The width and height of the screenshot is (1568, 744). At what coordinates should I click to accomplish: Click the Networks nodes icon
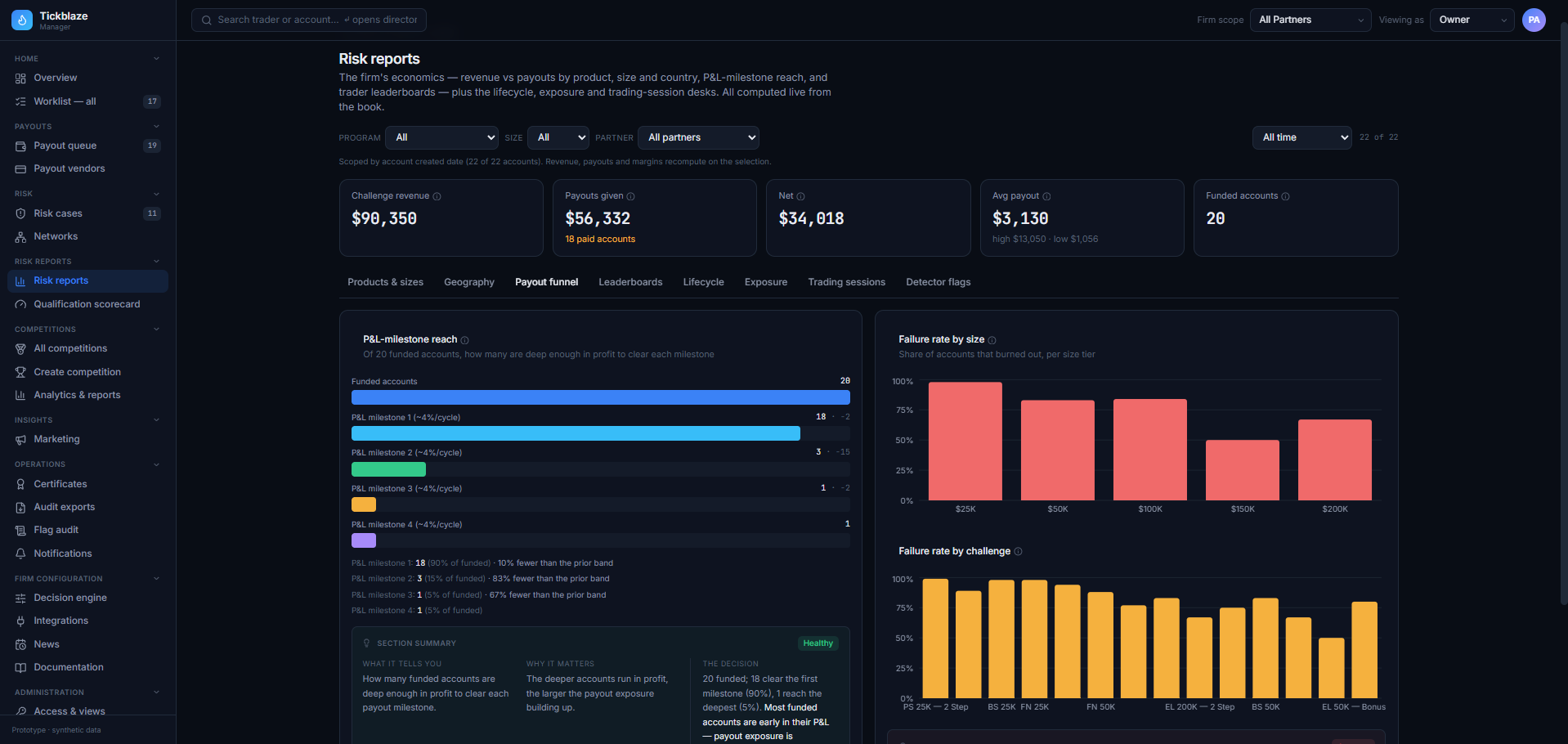20,237
